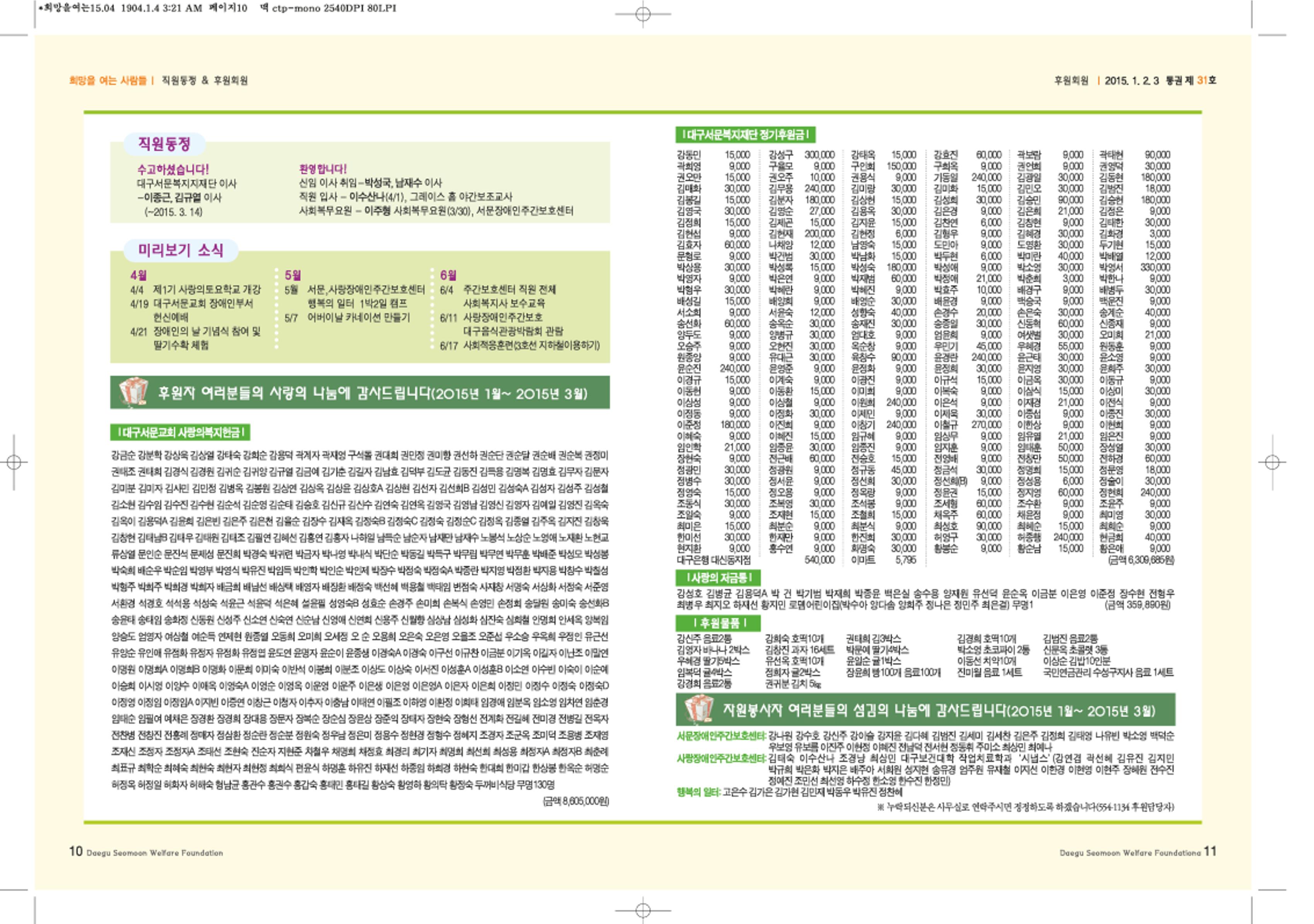Click the bottom center registration crosshair mark

tap(643, 910)
